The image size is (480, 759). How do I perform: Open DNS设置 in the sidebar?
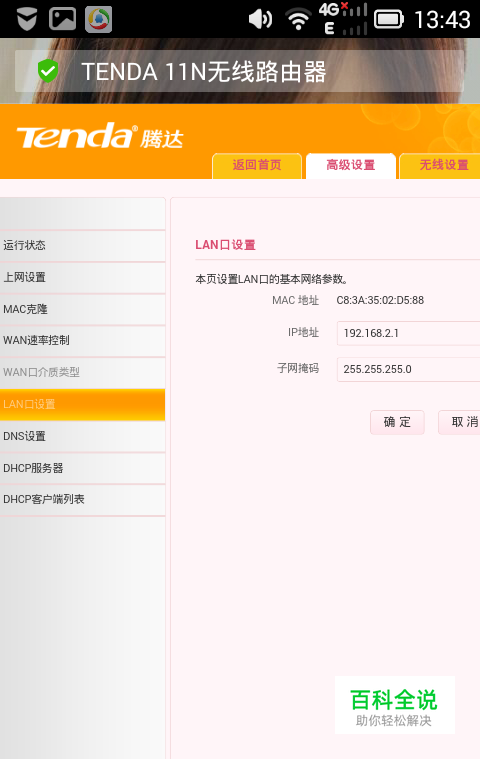(x=82, y=436)
